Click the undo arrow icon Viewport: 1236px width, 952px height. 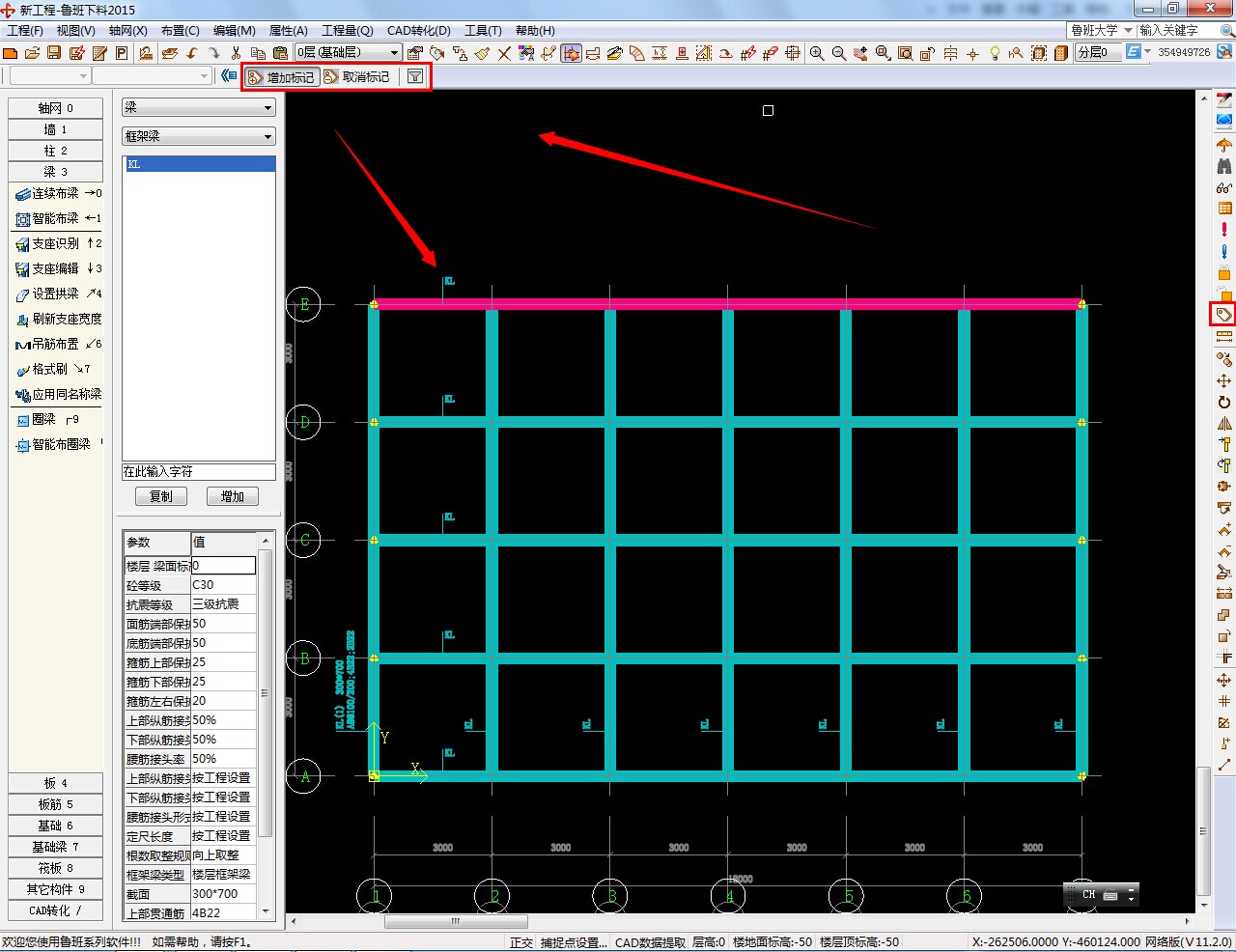coord(192,53)
